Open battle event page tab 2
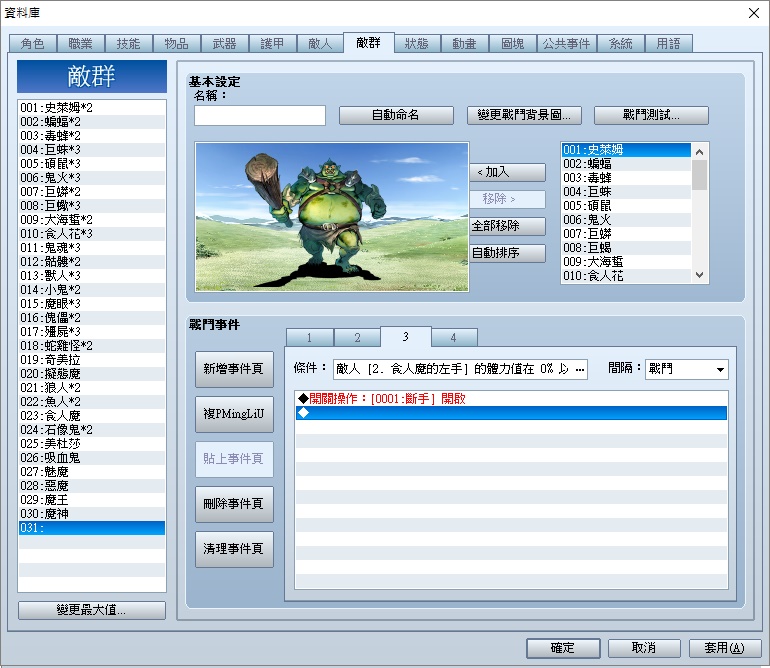 coord(357,338)
